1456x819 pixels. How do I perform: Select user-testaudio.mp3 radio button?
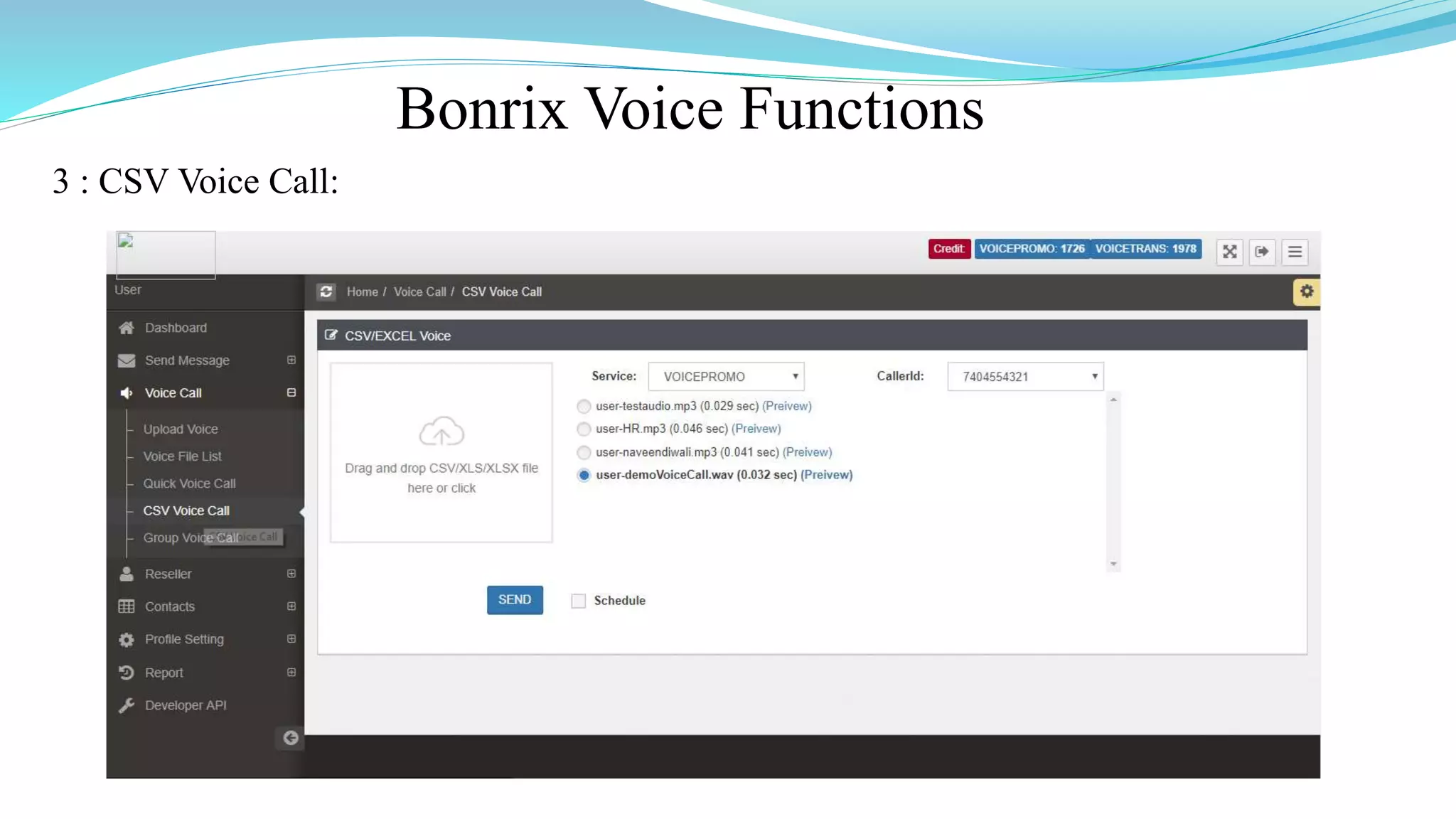(584, 406)
